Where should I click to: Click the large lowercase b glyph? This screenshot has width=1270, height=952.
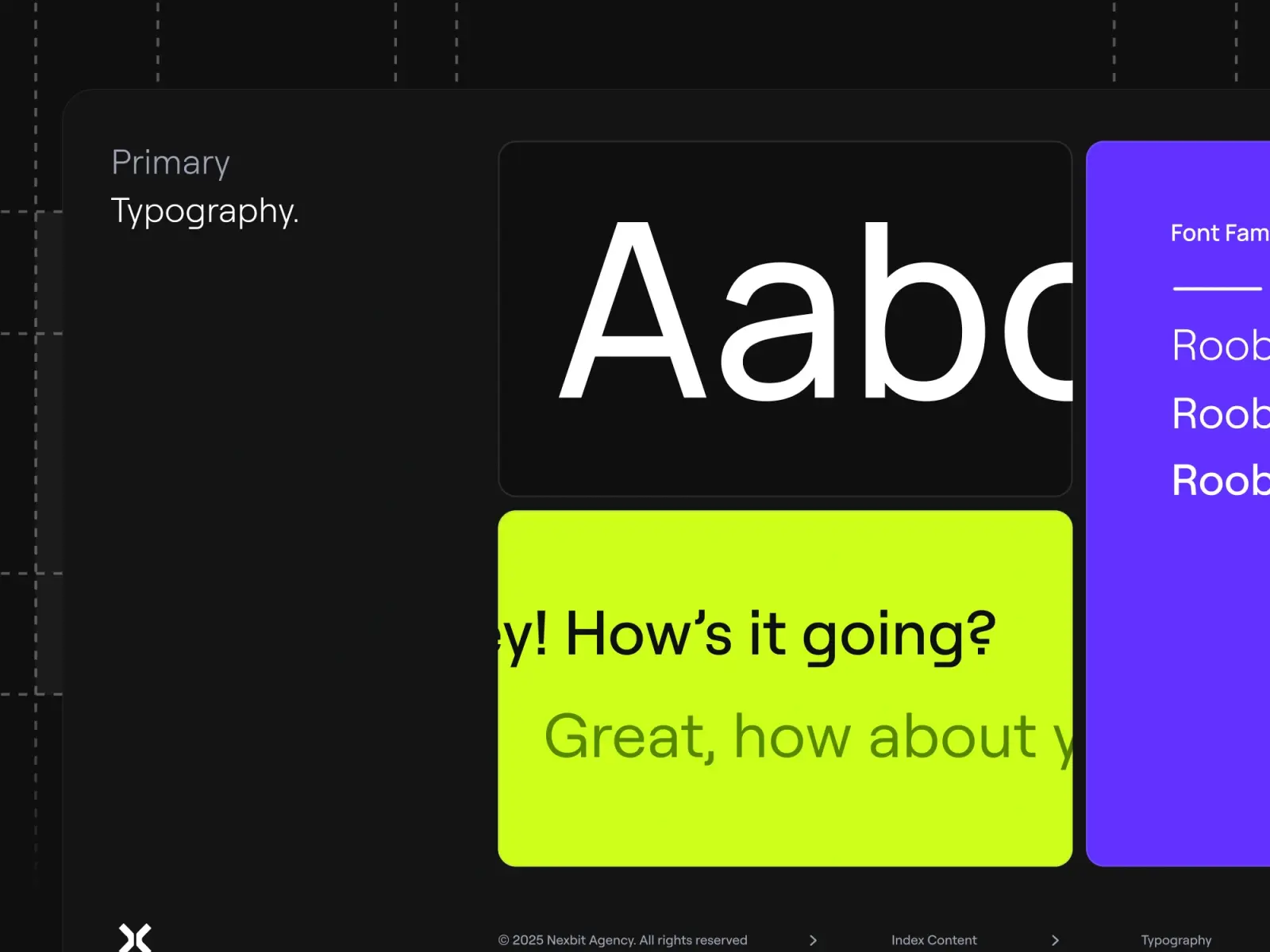pyautogui.click(x=924, y=311)
